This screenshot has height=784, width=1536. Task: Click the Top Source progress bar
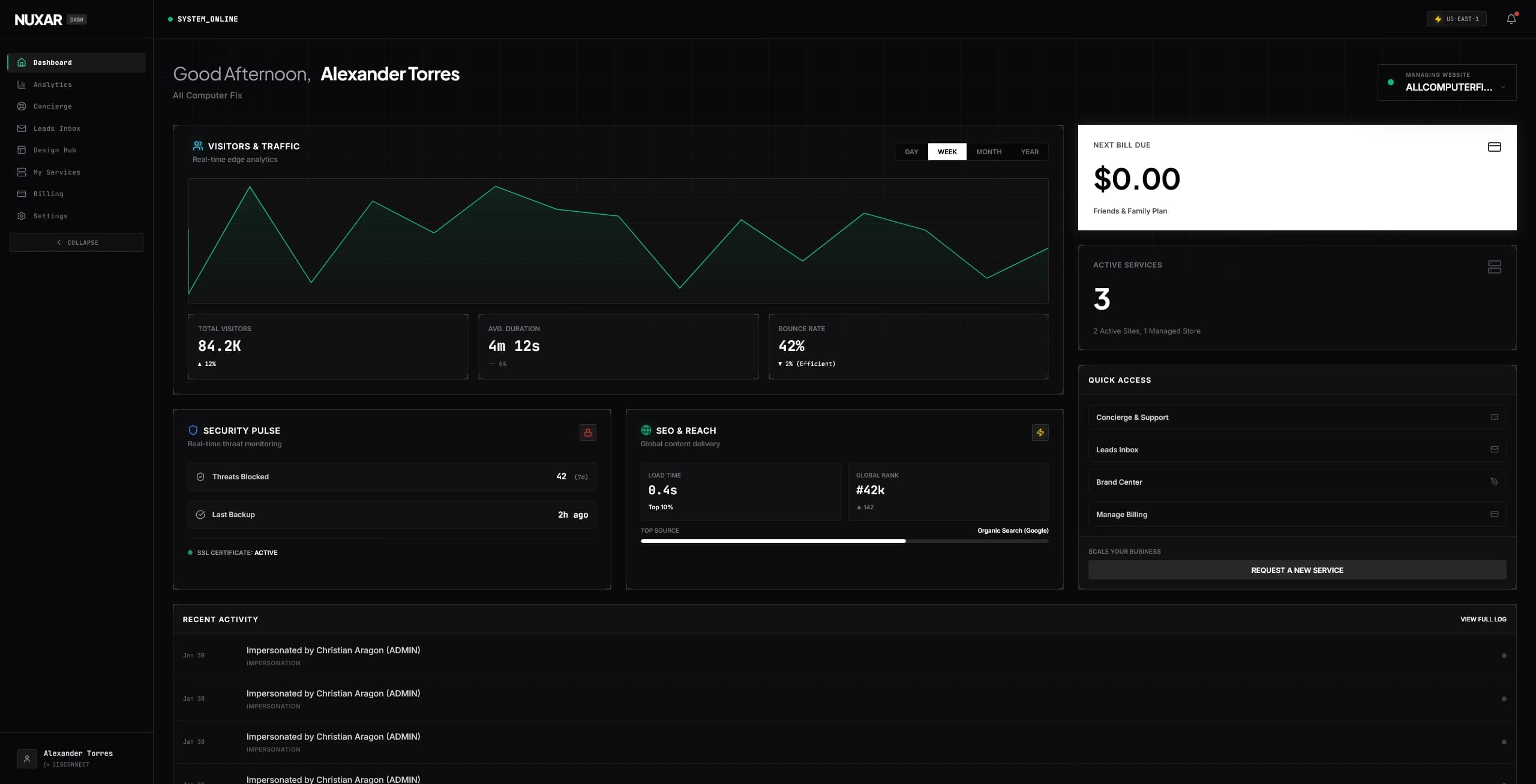pos(844,540)
